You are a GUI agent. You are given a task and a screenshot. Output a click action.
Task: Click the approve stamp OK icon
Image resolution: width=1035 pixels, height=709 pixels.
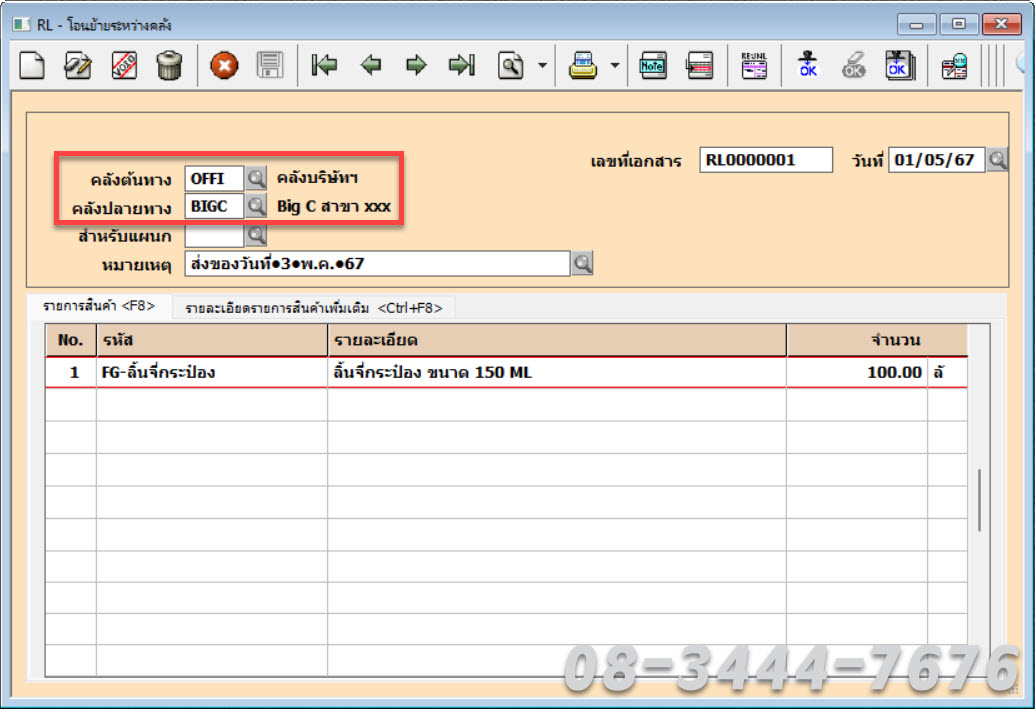(x=808, y=64)
